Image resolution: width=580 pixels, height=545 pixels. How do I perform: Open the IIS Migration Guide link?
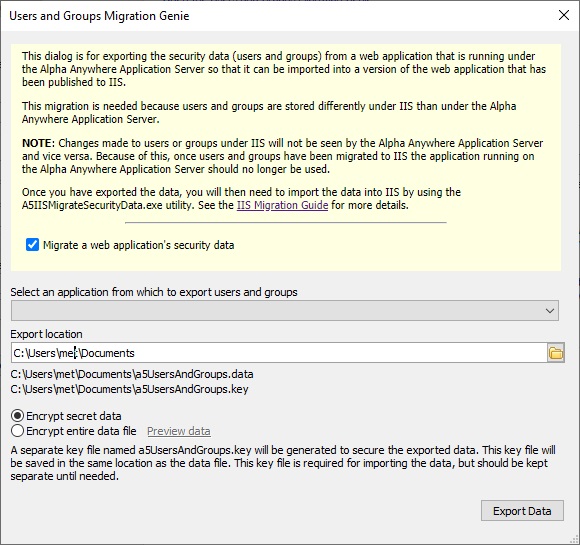tap(282, 205)
